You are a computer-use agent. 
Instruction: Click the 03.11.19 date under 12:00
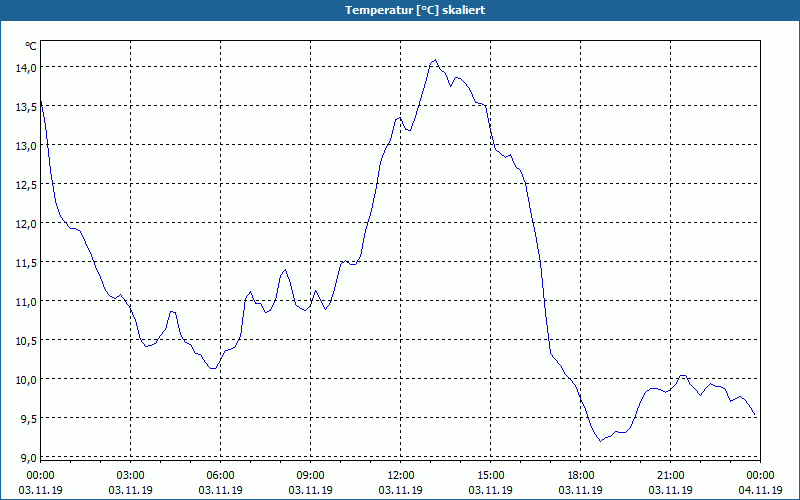coord(401,490)
